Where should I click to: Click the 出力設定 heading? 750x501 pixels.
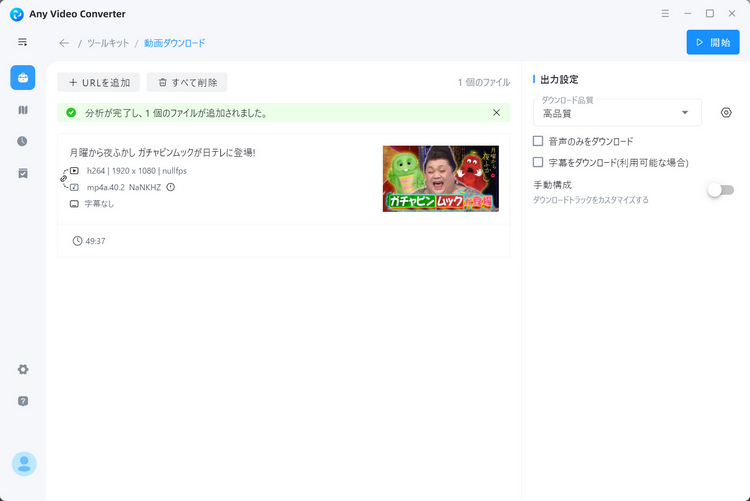point(559,79)
